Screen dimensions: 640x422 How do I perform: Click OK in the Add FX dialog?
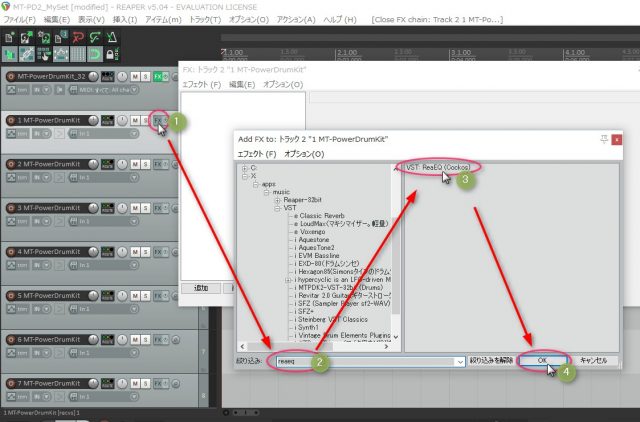542,361
